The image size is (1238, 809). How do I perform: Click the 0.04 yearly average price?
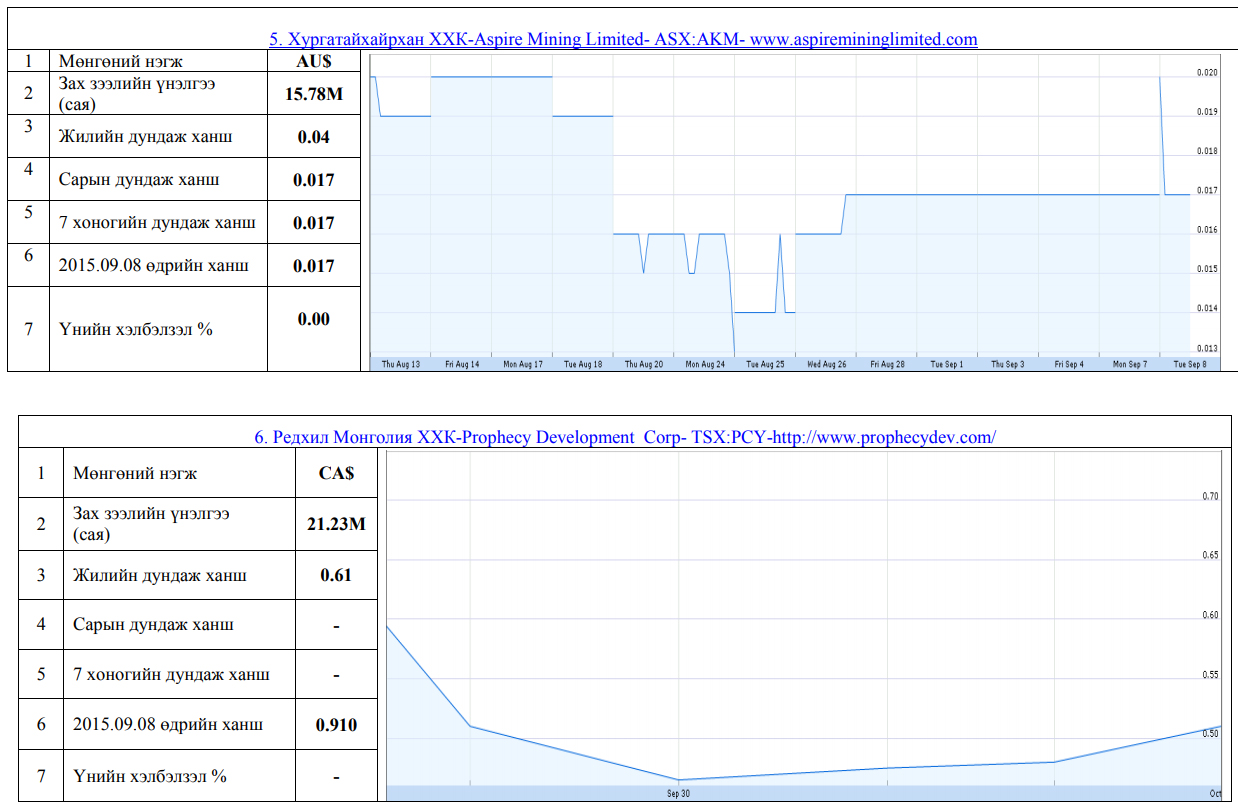point(313,137)
